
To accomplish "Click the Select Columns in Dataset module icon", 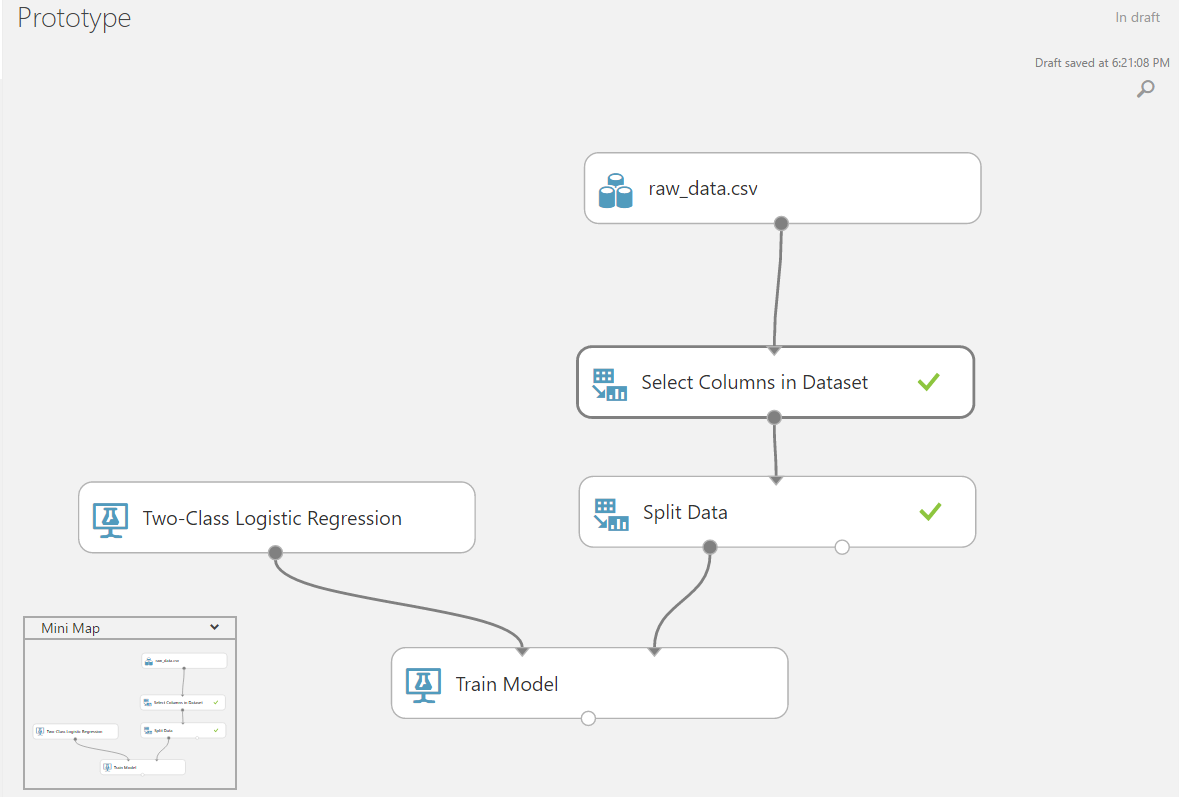I will point(609,383).
